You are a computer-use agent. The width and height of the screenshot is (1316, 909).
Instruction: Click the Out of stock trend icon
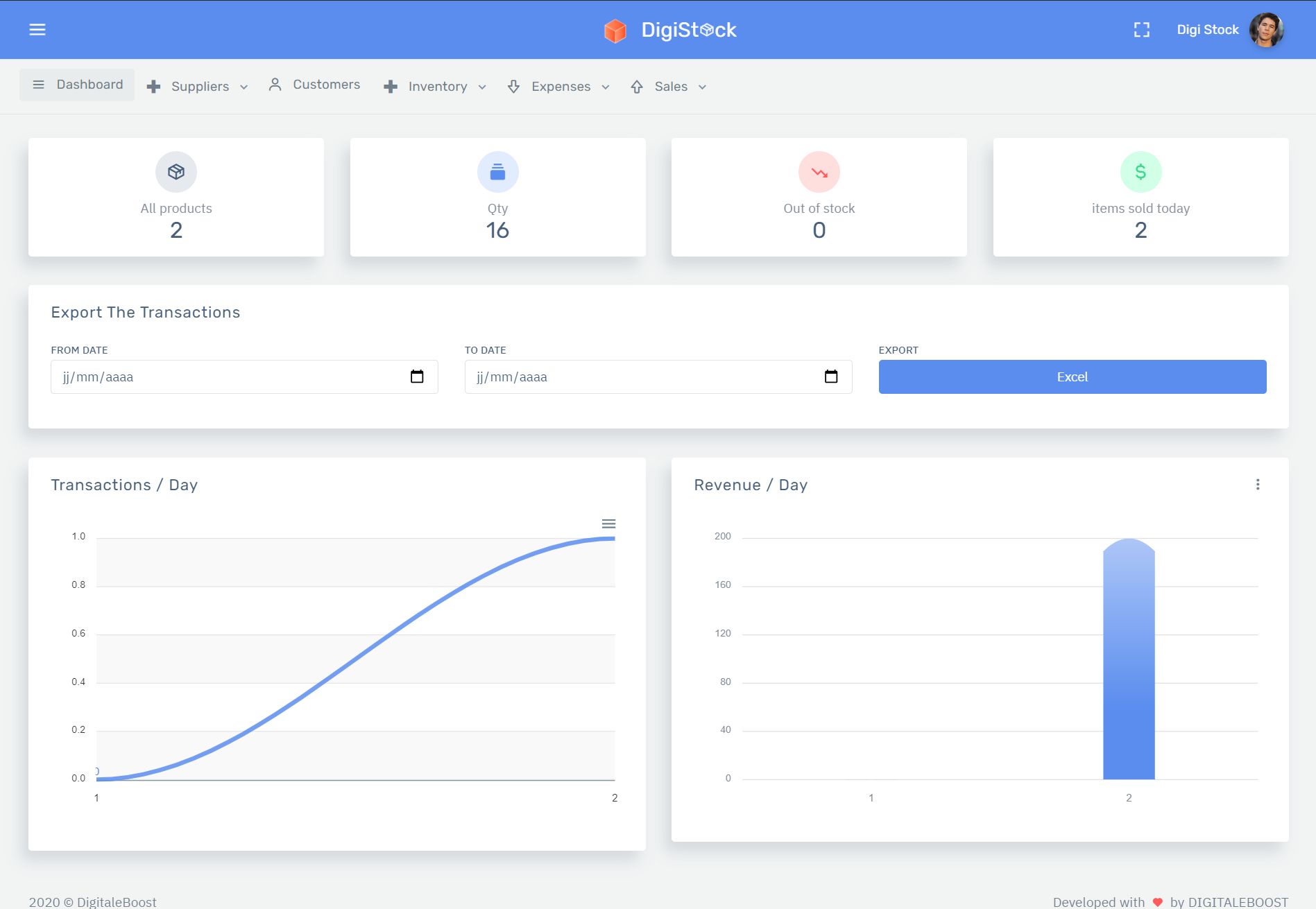tap(819, 172)
